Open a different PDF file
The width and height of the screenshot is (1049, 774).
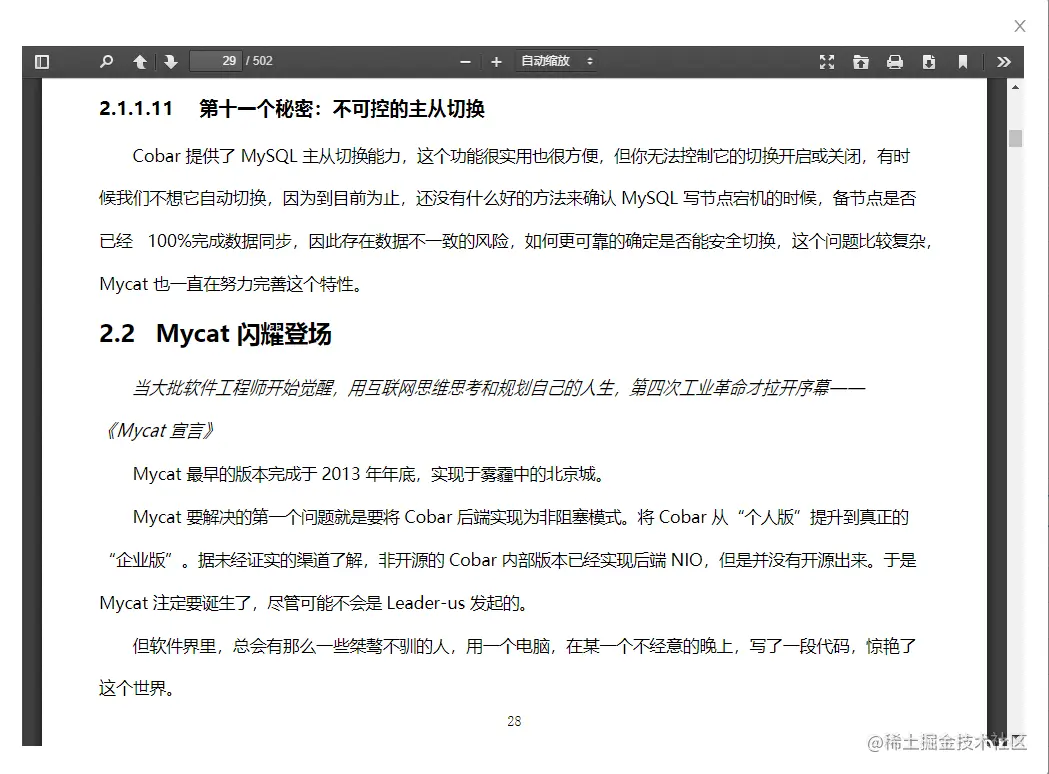(861, 61)
